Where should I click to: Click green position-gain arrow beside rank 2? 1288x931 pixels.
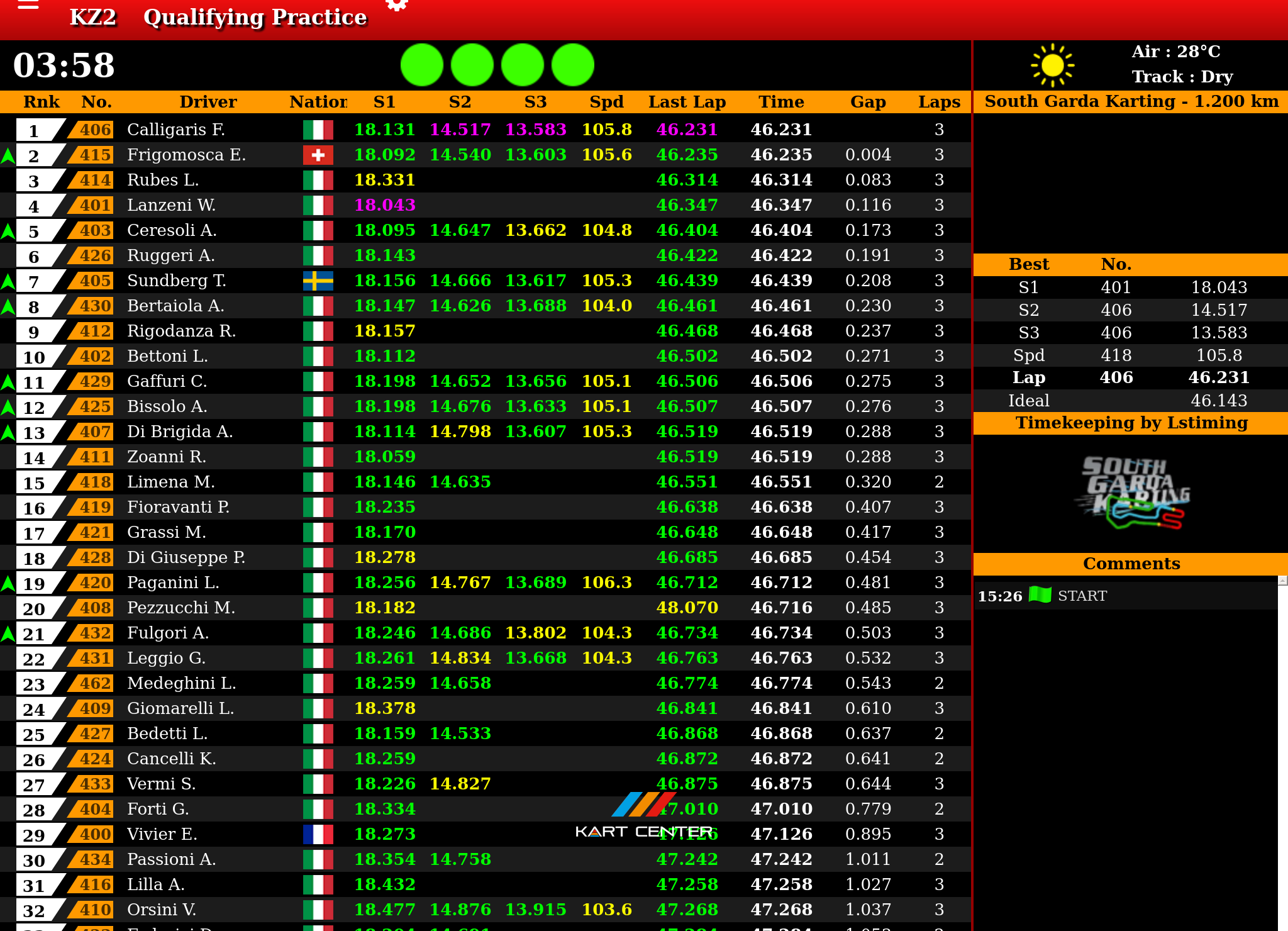(x=8, y=155)
